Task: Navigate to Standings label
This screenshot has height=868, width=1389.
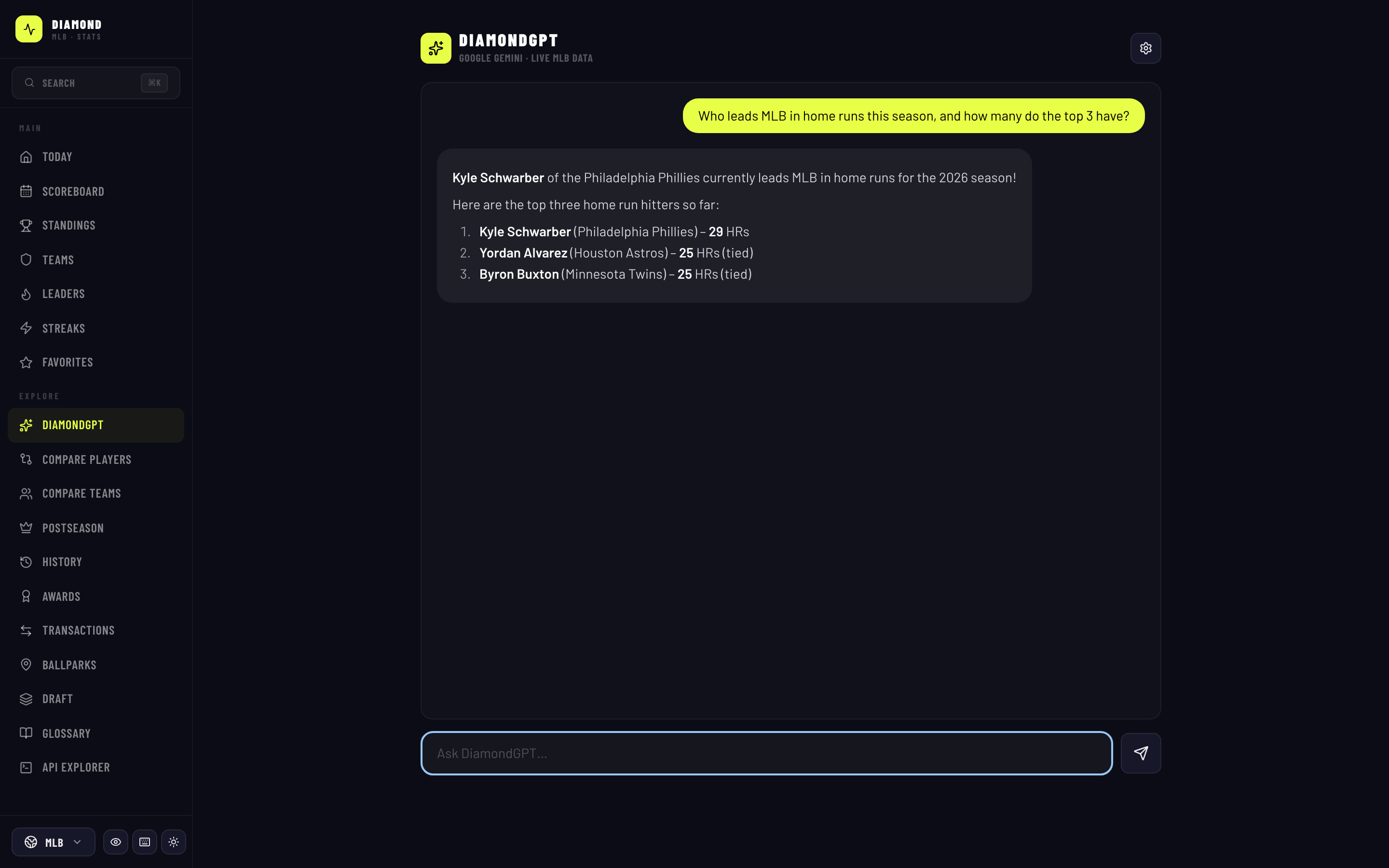Action: (69, 226)
